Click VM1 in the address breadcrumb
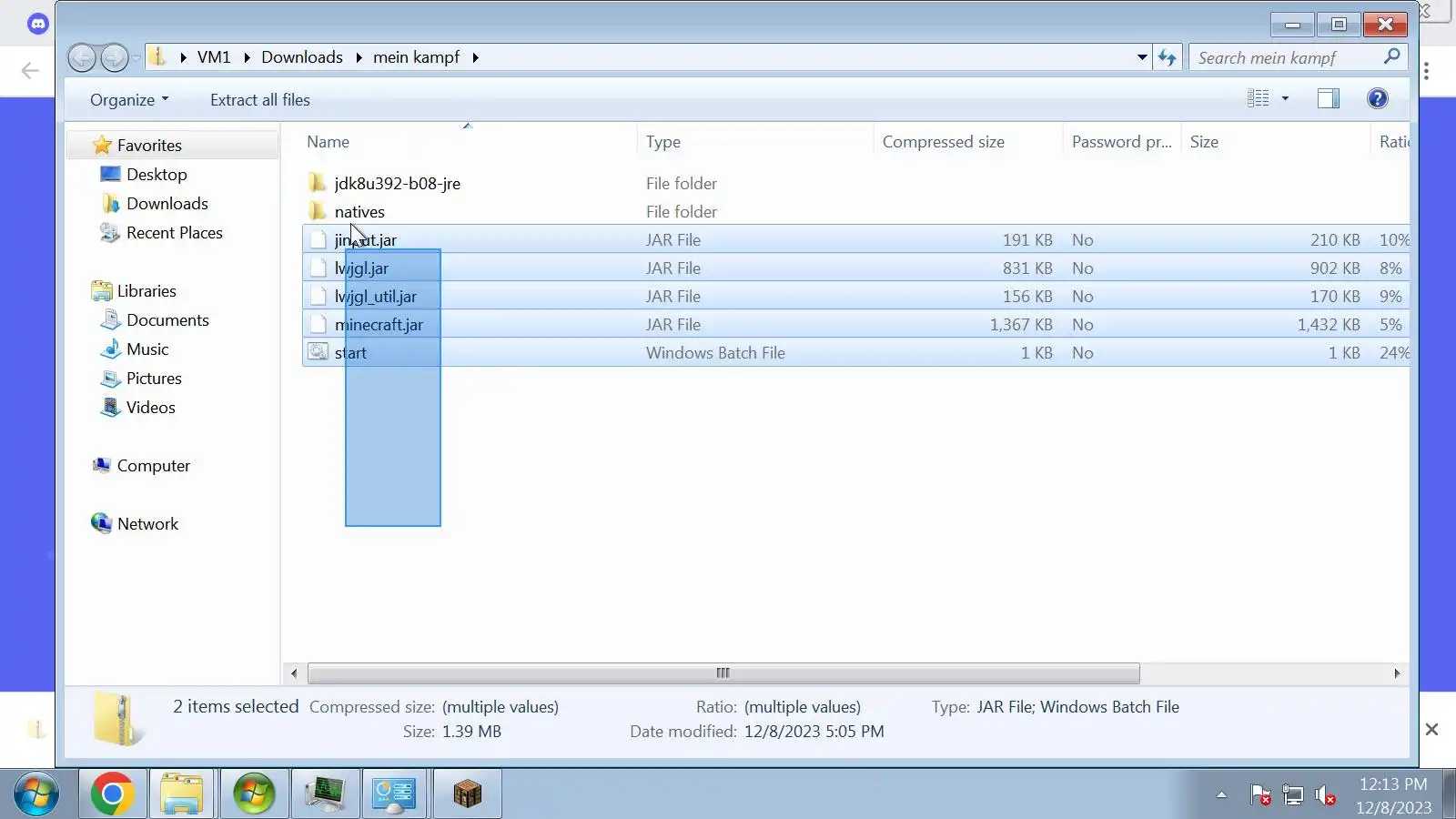 point(214,56)
